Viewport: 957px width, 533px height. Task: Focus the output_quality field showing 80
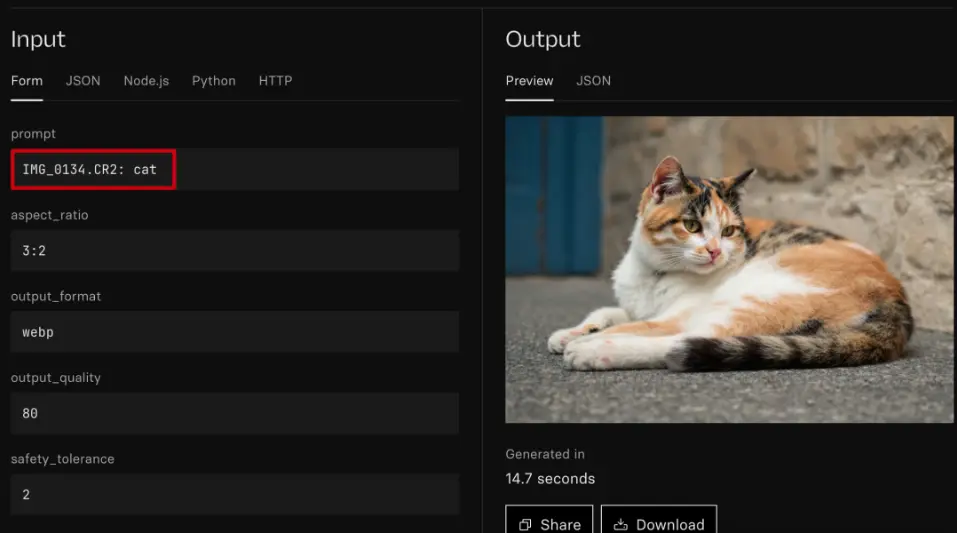coord(234,413)
